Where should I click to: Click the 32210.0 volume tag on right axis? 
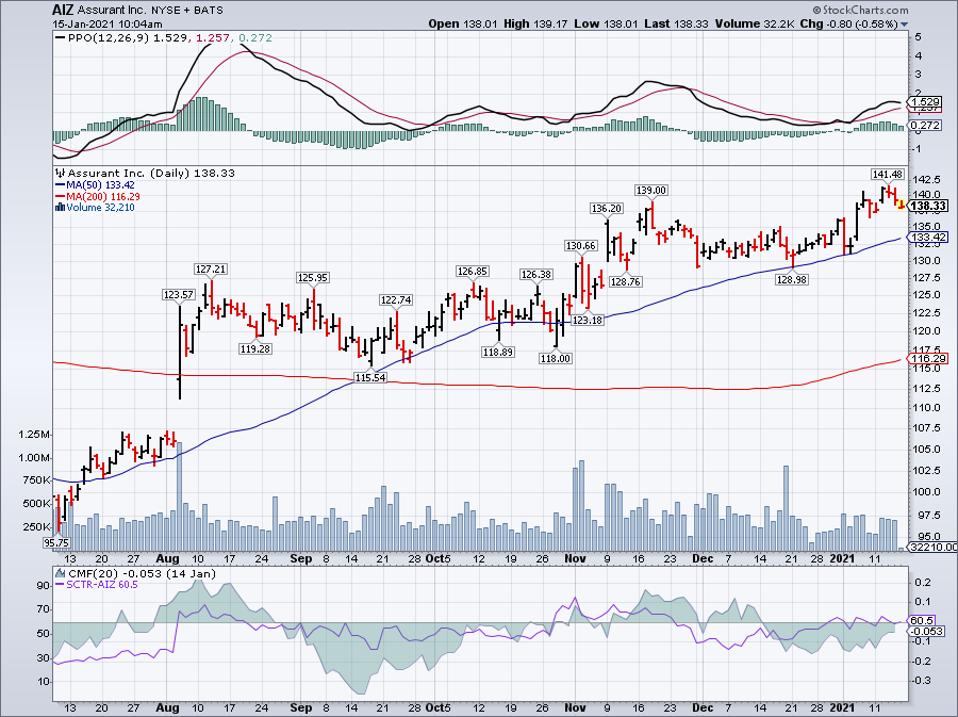point(933,547)
